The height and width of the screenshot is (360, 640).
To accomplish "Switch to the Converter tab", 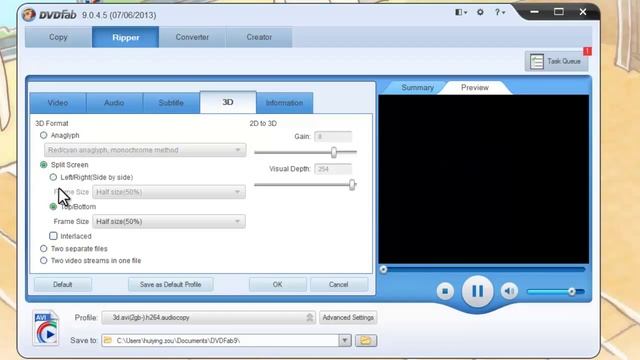I will (192, 37).
